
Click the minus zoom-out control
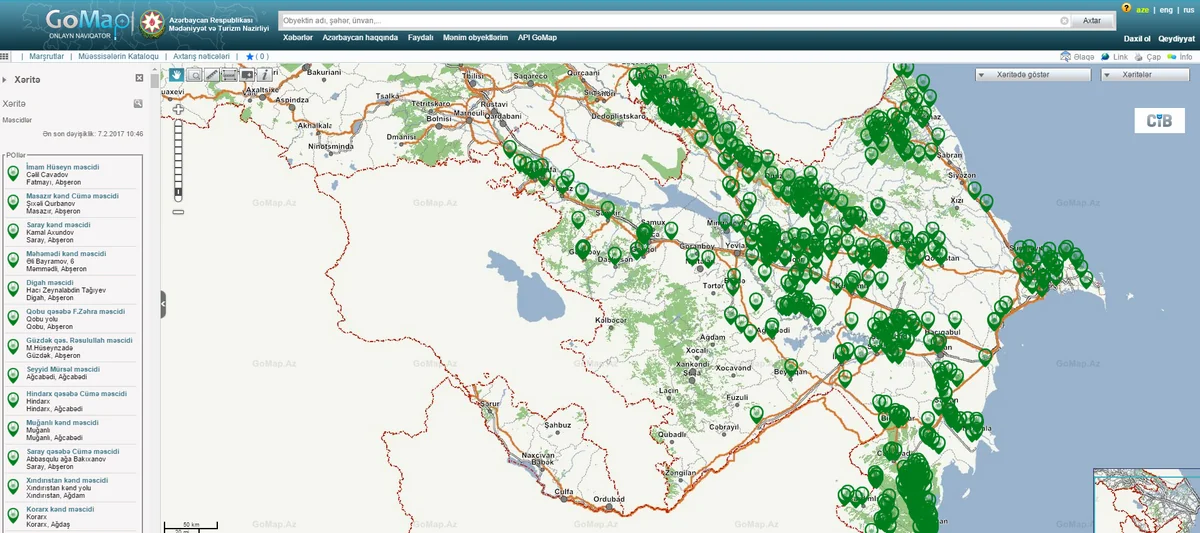tap(178, 211)
